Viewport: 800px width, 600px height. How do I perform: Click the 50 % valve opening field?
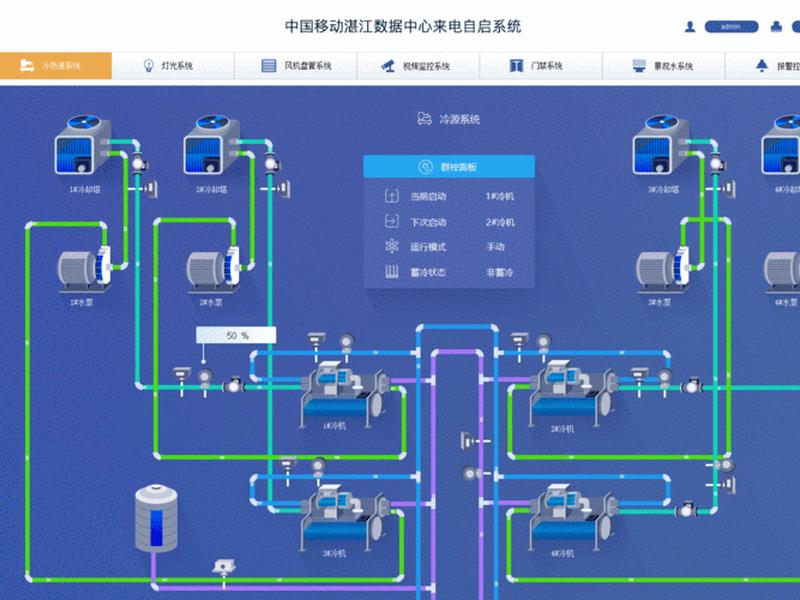pos(236,335)
